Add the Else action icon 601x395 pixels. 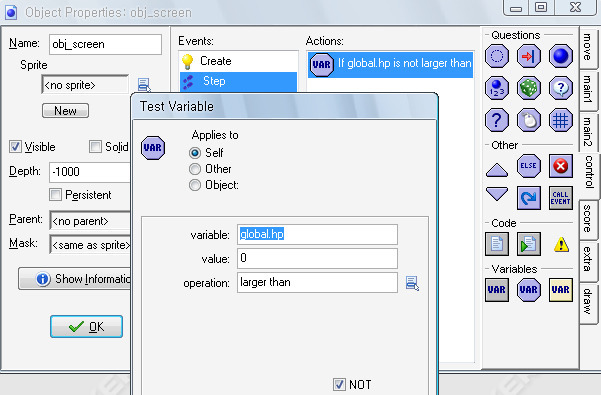click(529, 166)
